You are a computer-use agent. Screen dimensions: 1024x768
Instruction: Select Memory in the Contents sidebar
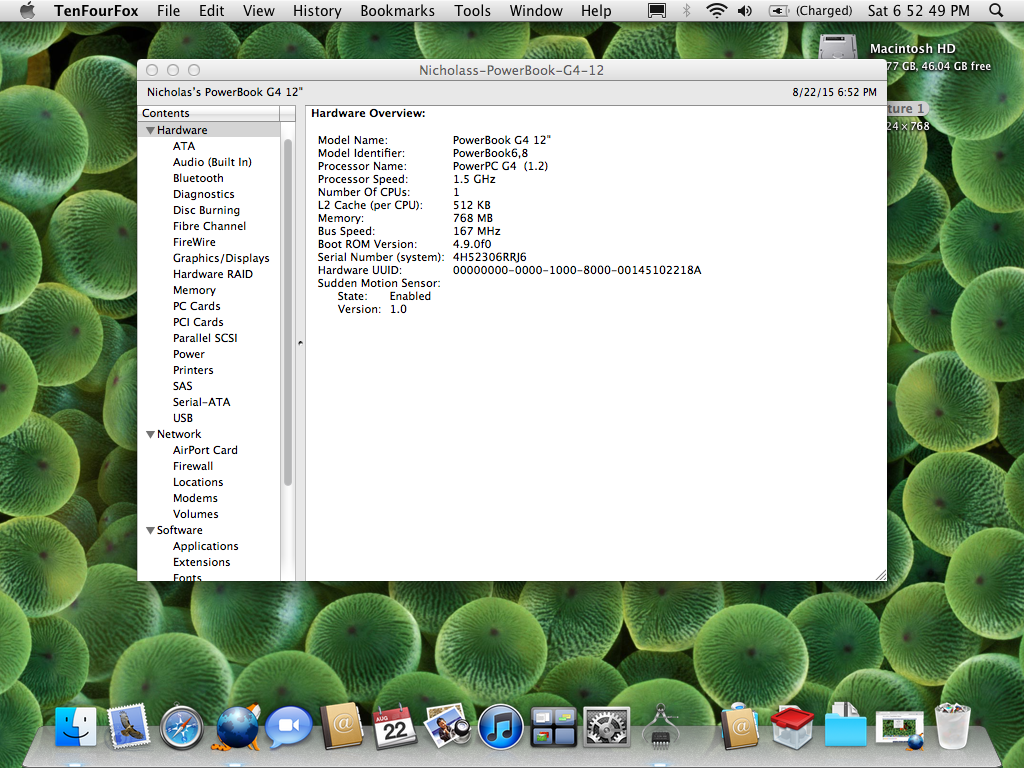(194, 290)
